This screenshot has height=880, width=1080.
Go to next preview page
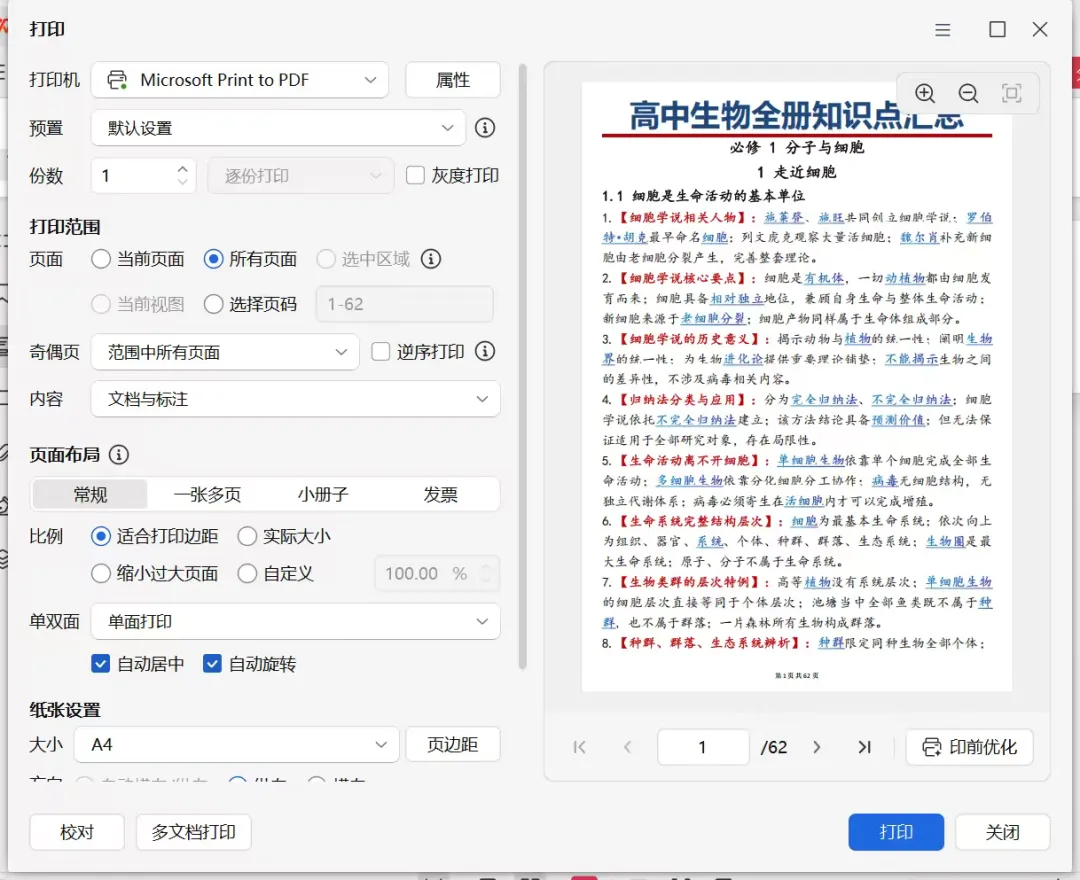point(817,747)
